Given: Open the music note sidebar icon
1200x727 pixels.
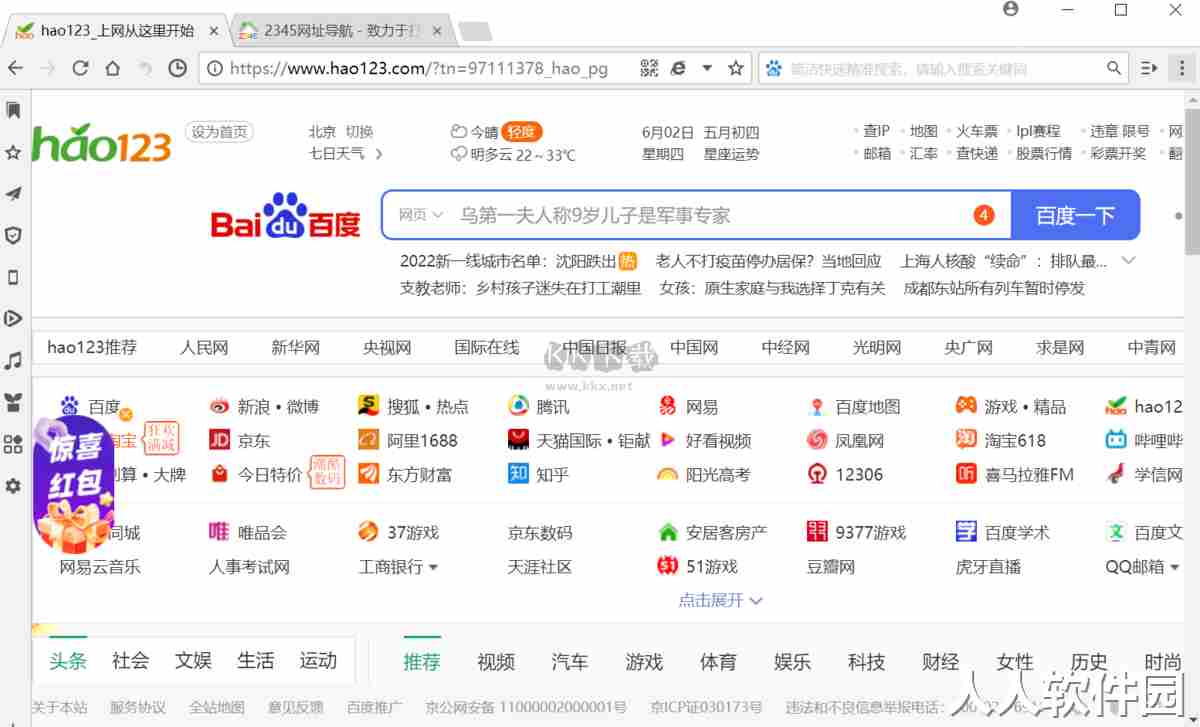Looking at the screenshot, I should (x=13, y=360).
